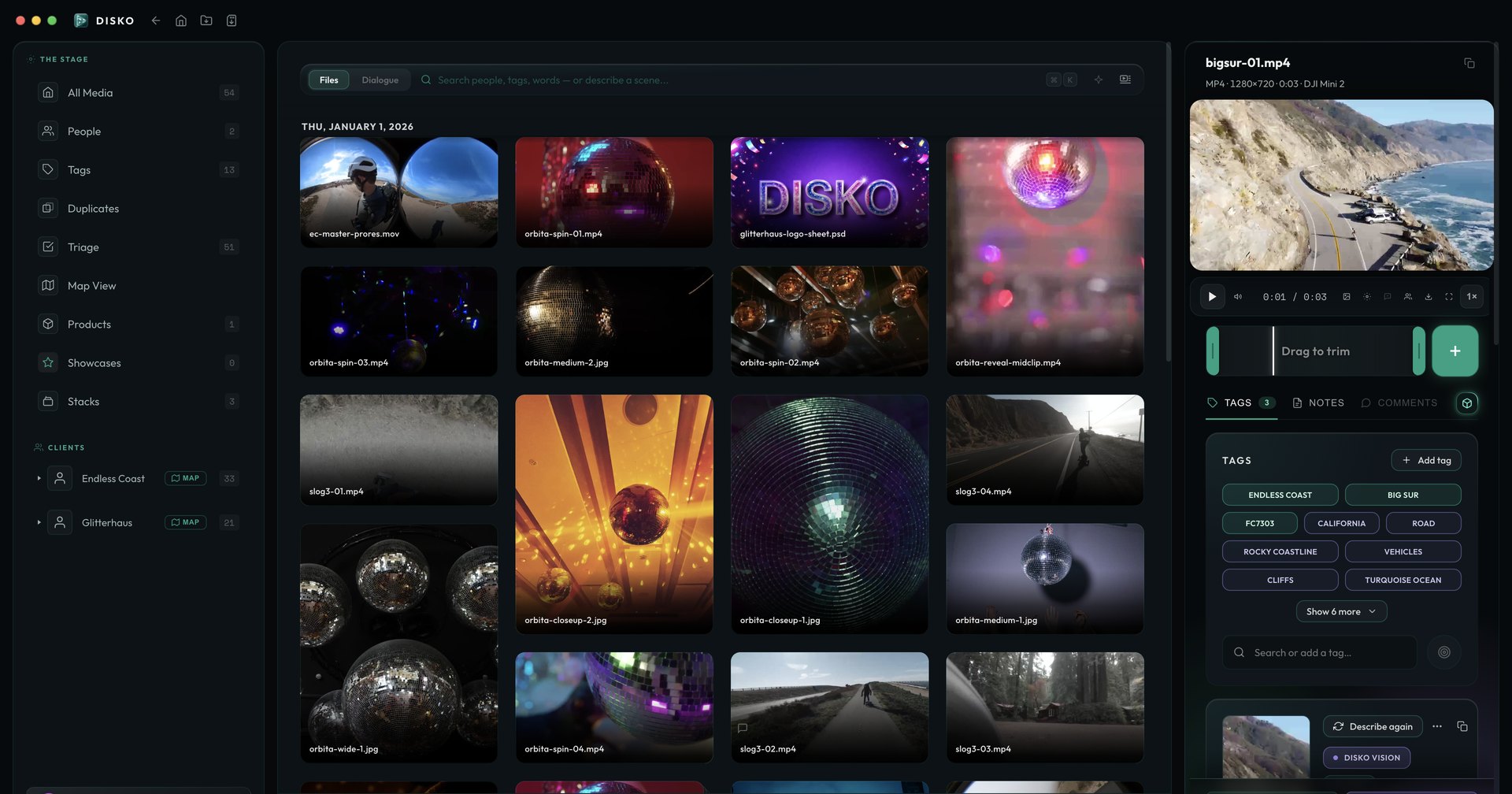Click the right green trim handle
This screenshot has height=794, width=1512.
click(x=1419, y=351)
